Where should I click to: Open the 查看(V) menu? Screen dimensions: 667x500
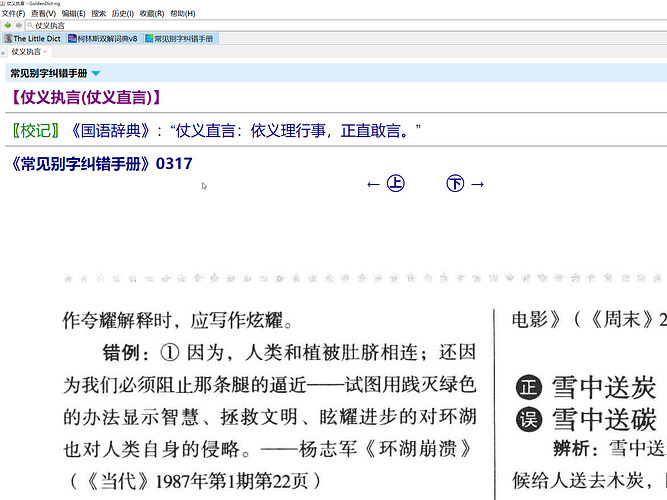[x=43, y=14]
